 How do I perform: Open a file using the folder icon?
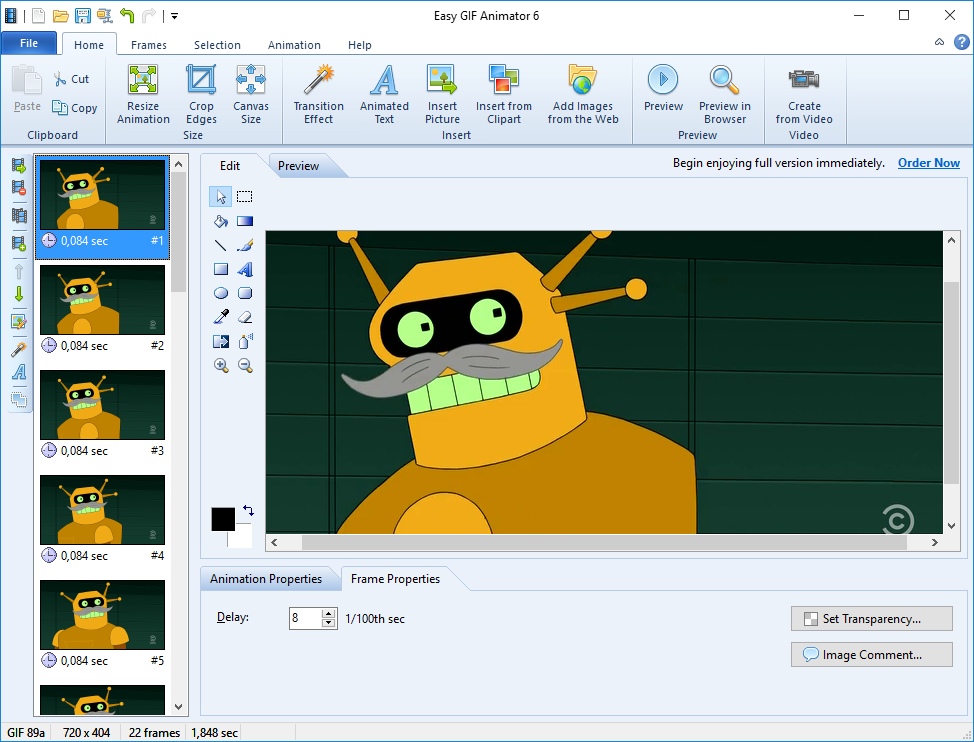[x=60, y=16]
